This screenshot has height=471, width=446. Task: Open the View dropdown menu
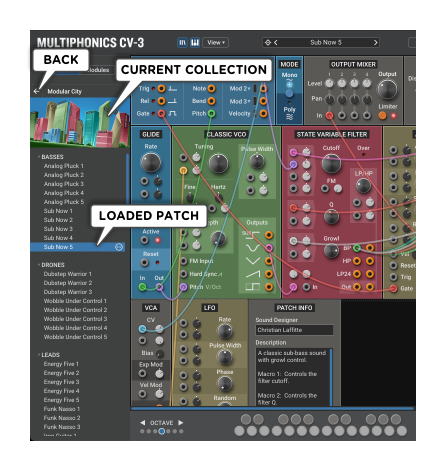pos(216,42)
